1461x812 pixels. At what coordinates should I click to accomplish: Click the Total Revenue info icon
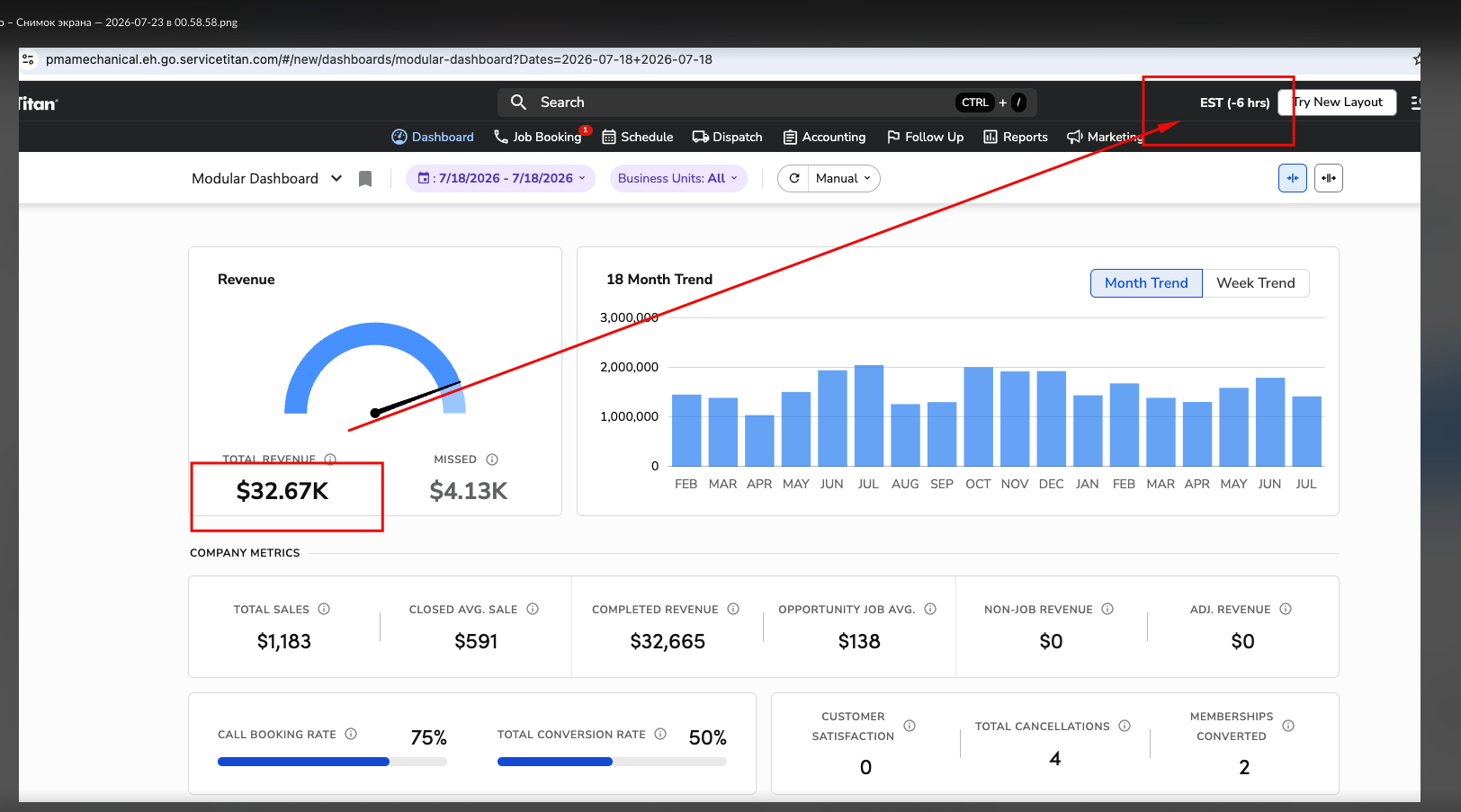330,460
